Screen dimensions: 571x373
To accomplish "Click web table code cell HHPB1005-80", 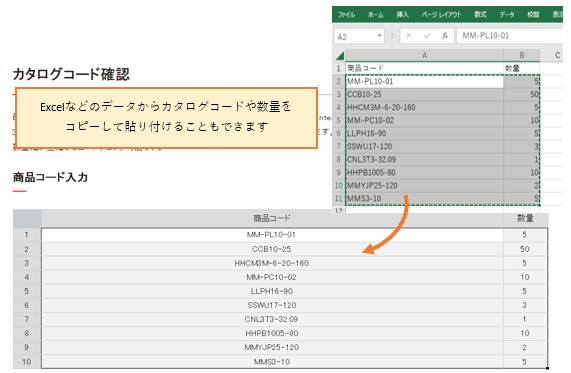I will coord(272,333).
